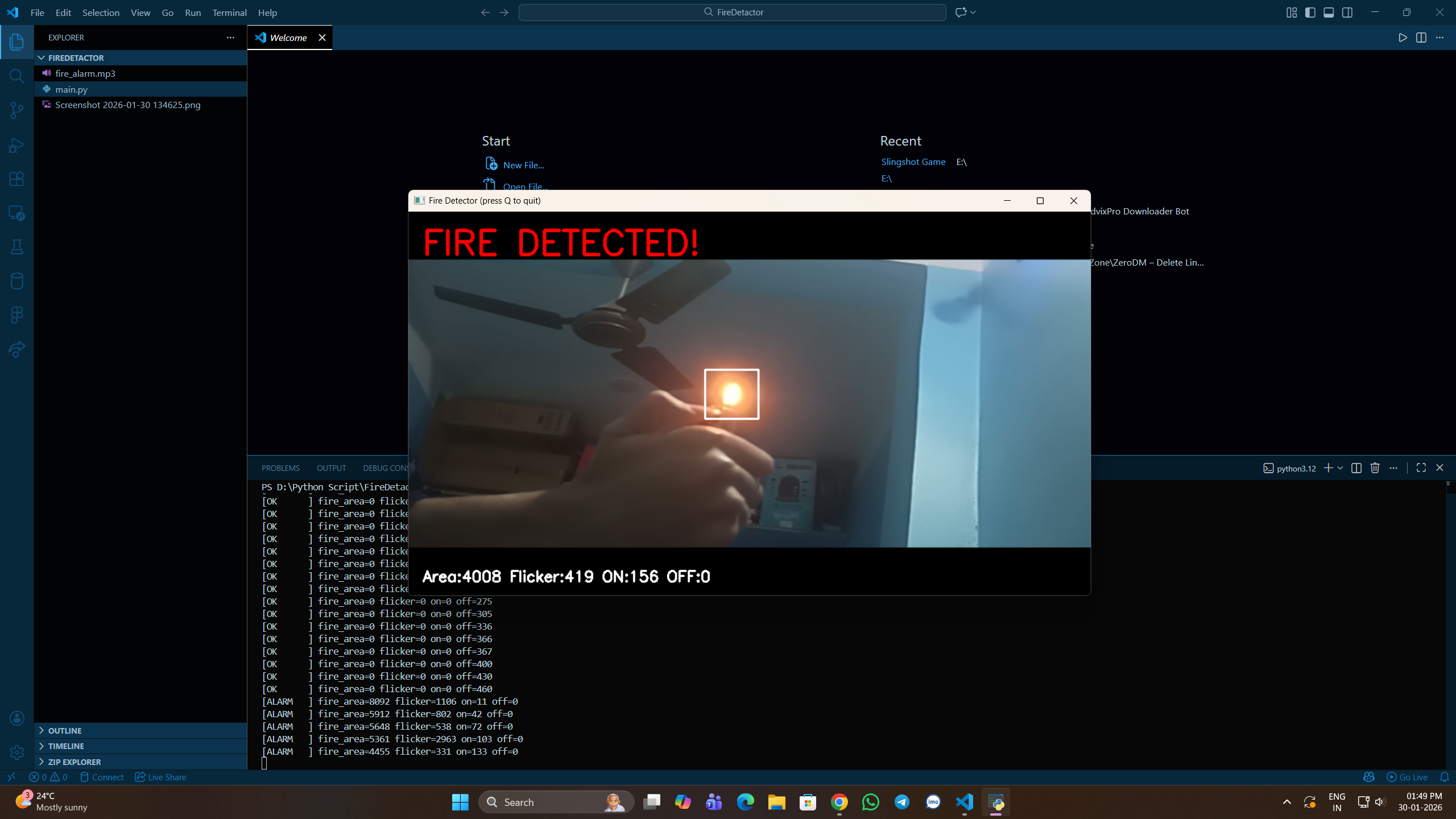
Task: Open the Run and Debug view
Action: [x=16, y=145]
